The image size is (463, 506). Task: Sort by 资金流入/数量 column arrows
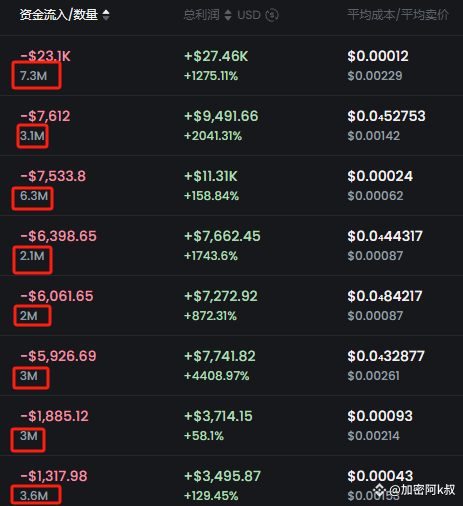[x=106, y=15]
